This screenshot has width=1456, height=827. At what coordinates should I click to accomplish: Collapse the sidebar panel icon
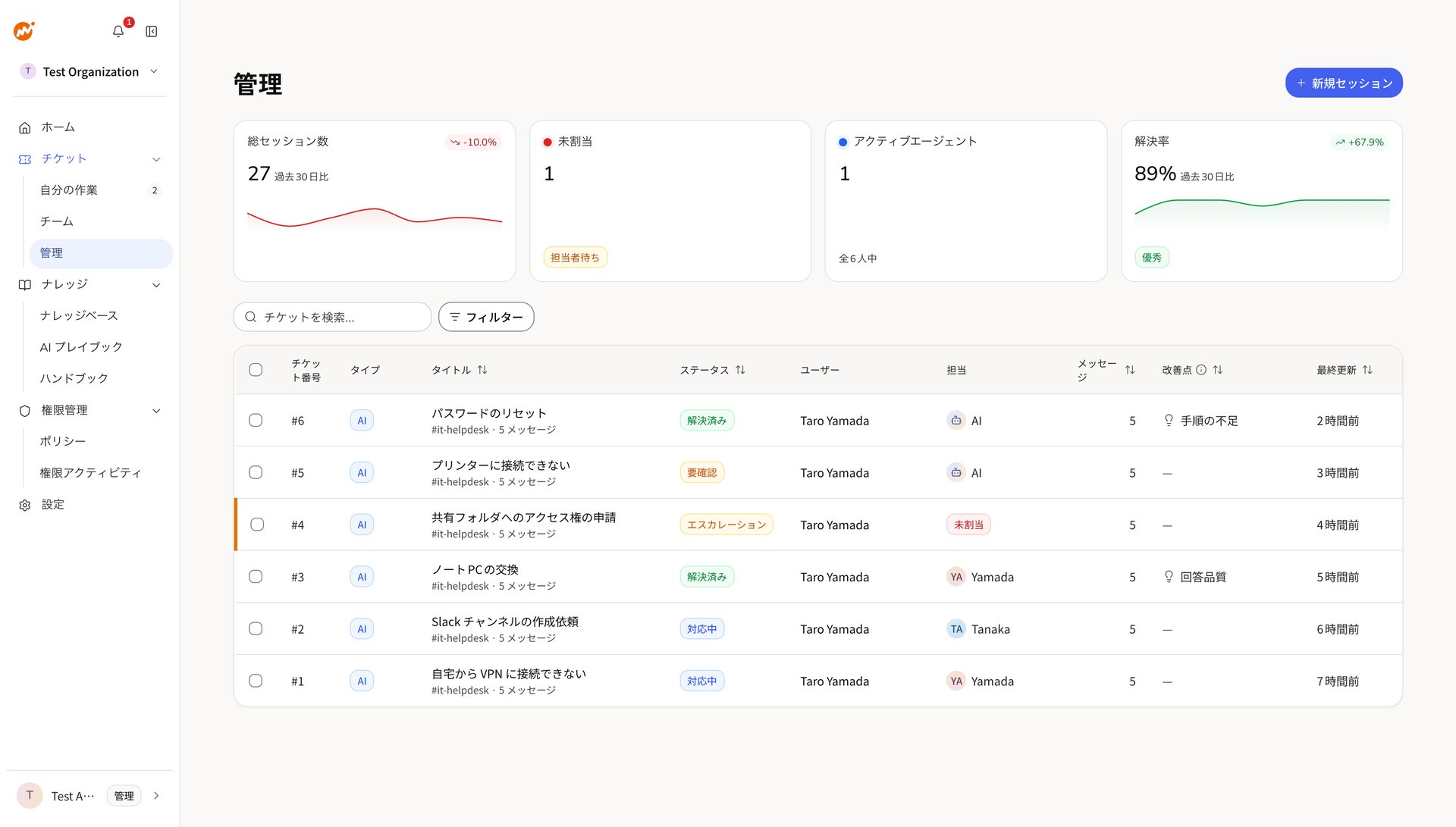(152, 31)
